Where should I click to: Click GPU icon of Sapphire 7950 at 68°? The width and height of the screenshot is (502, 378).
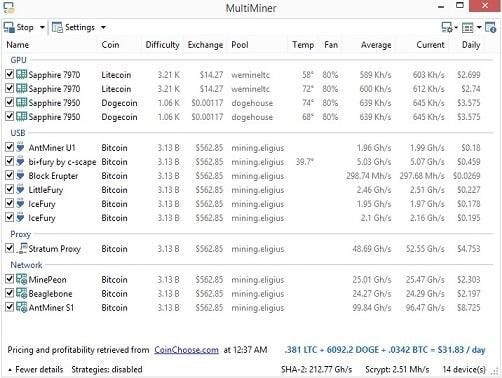click(x=21, y=116)
